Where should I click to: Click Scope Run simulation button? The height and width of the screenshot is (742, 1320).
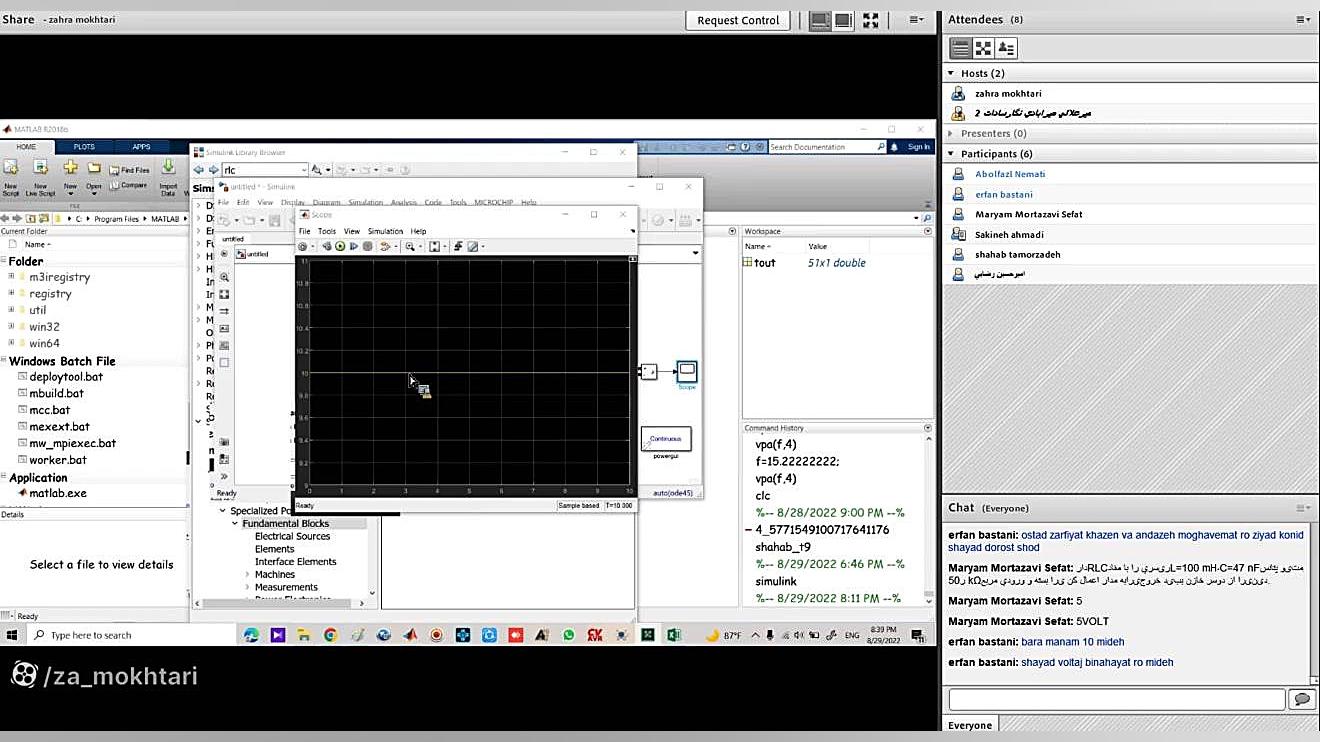340,246
